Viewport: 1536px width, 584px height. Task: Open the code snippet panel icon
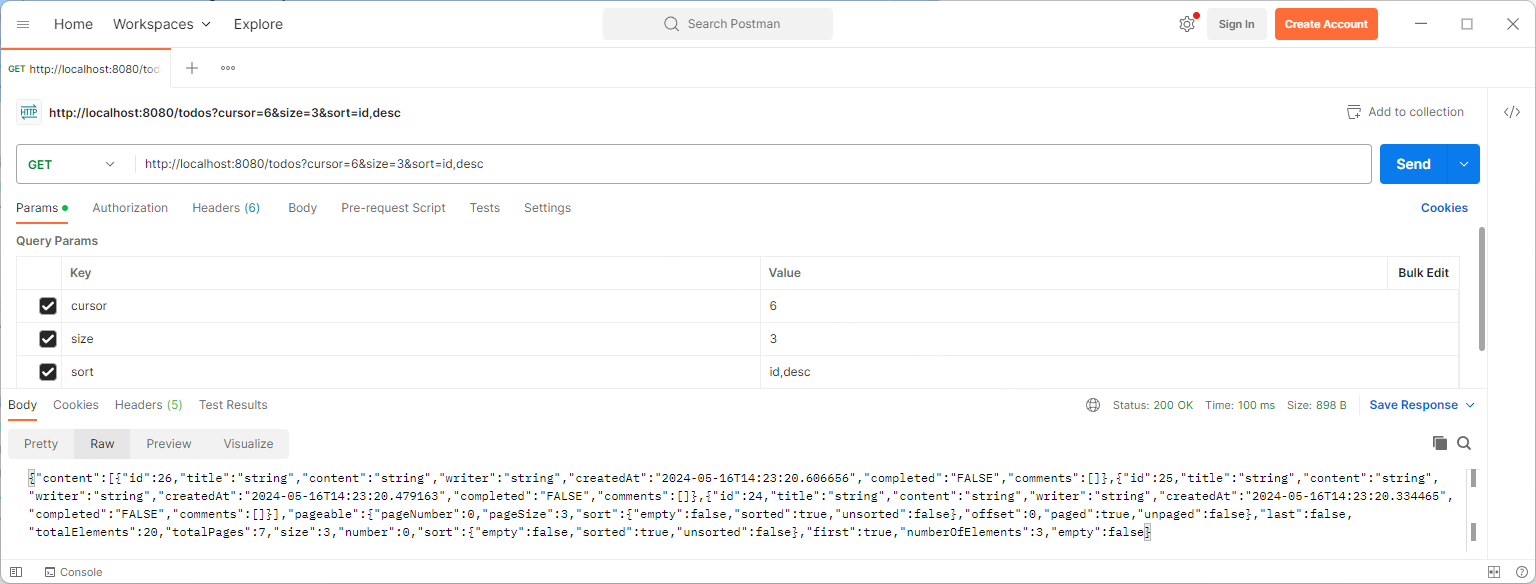[1512, 112]
